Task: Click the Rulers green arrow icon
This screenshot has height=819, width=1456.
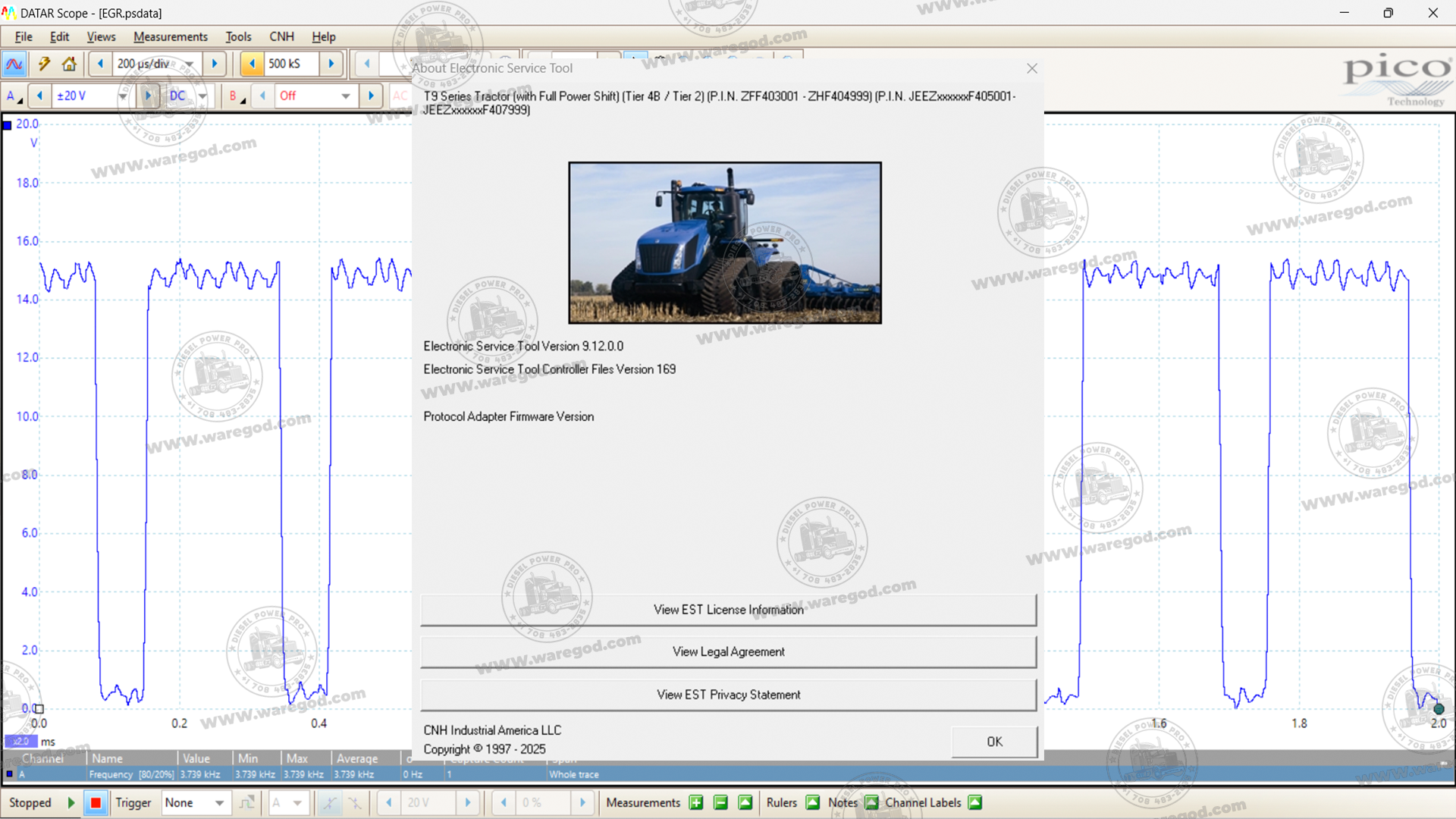Action: pos(813,803)
